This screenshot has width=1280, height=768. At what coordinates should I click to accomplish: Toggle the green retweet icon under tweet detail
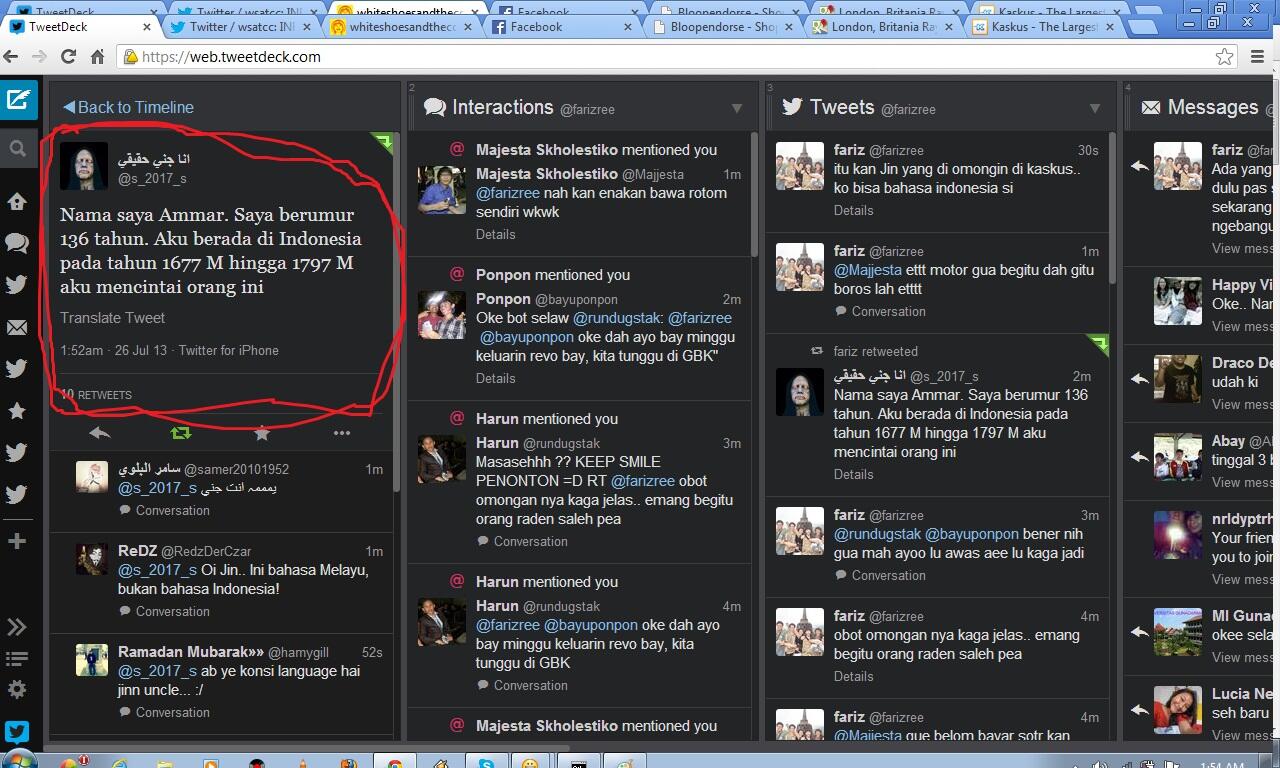pos(181,433)
